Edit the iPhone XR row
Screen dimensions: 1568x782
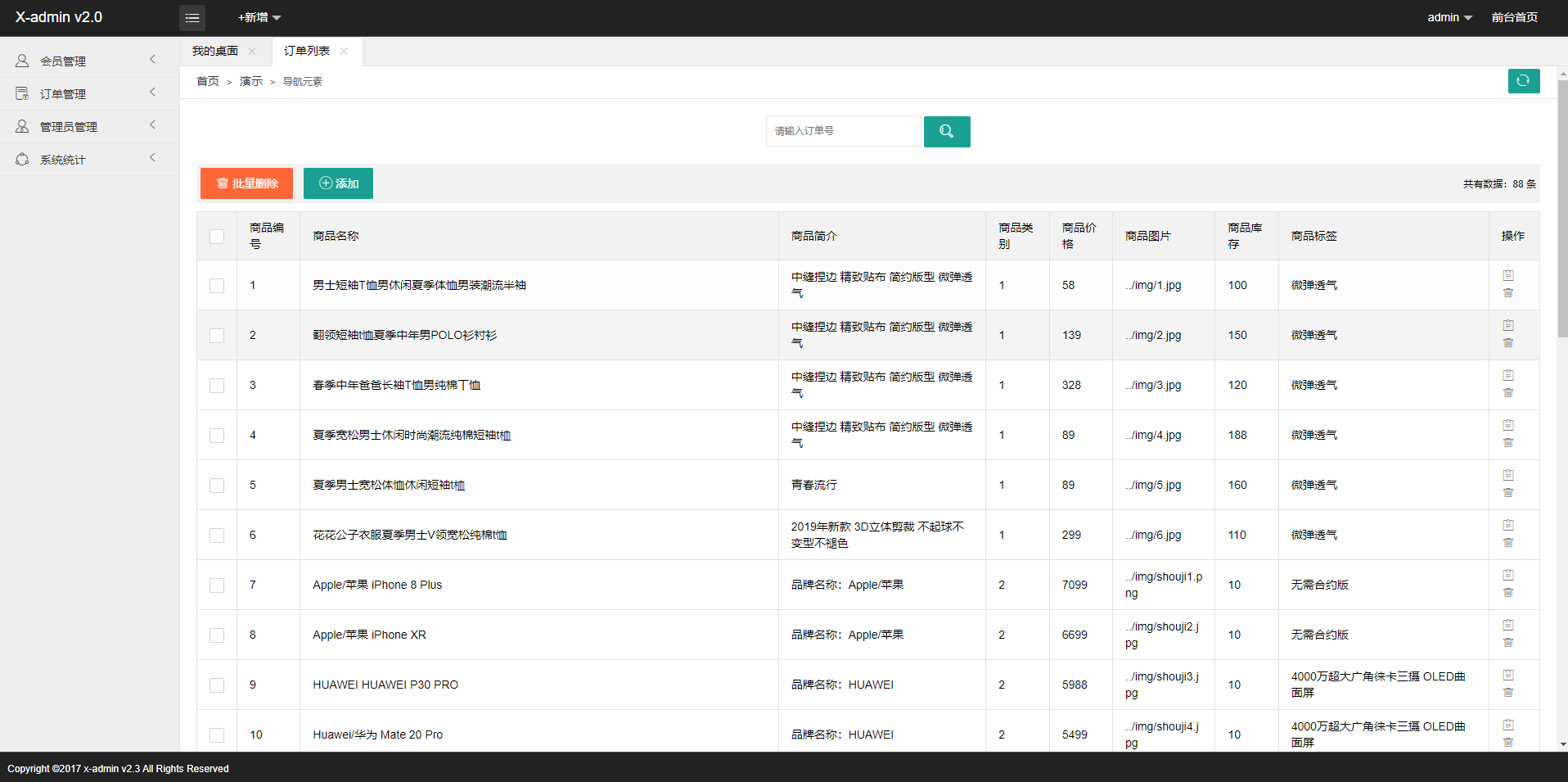tap(1508, 625)
